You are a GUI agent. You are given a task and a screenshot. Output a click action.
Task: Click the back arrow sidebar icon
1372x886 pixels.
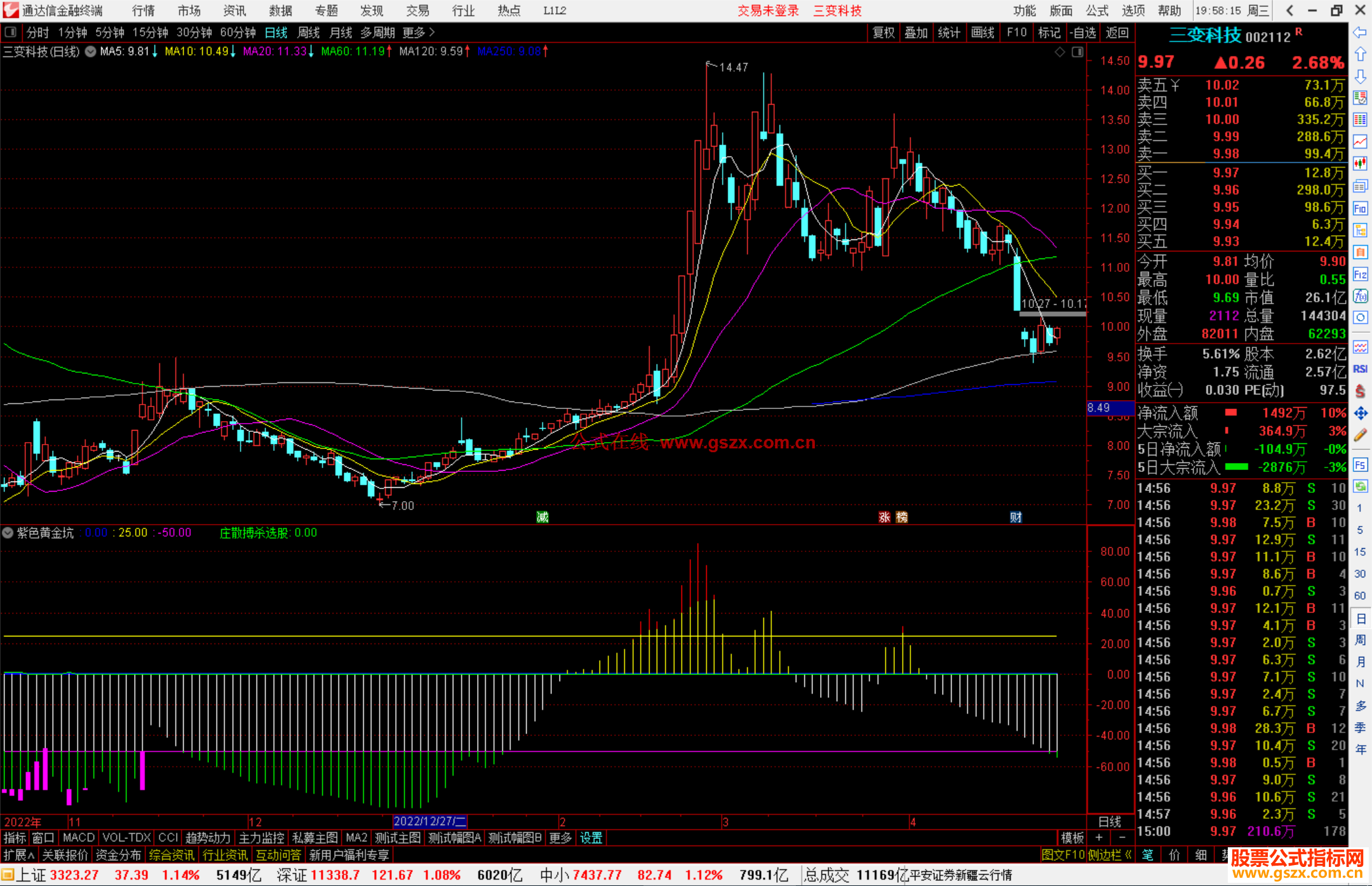[x=1360, y=32]
